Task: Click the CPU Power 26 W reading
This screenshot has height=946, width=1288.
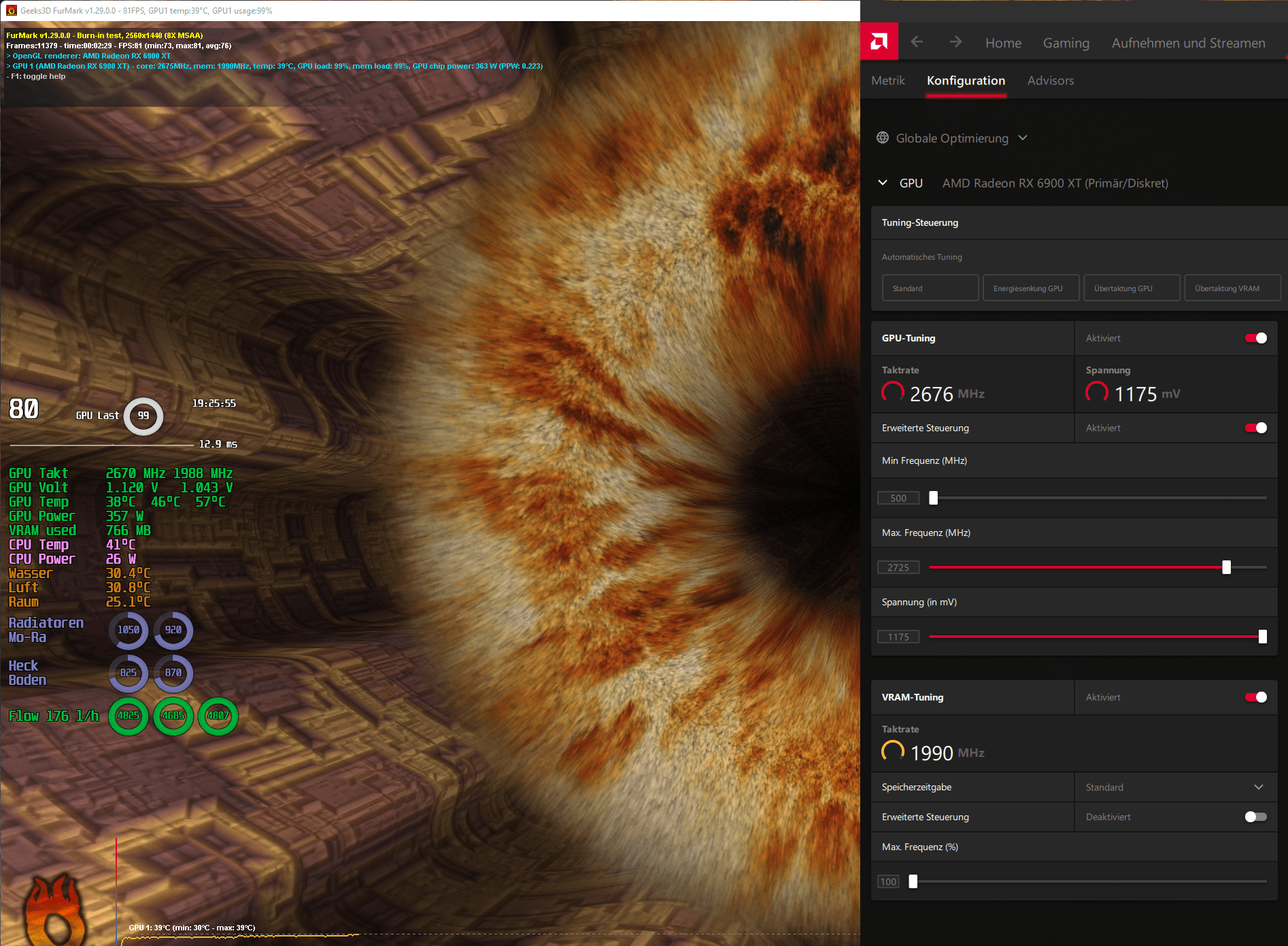Action: 121,559
